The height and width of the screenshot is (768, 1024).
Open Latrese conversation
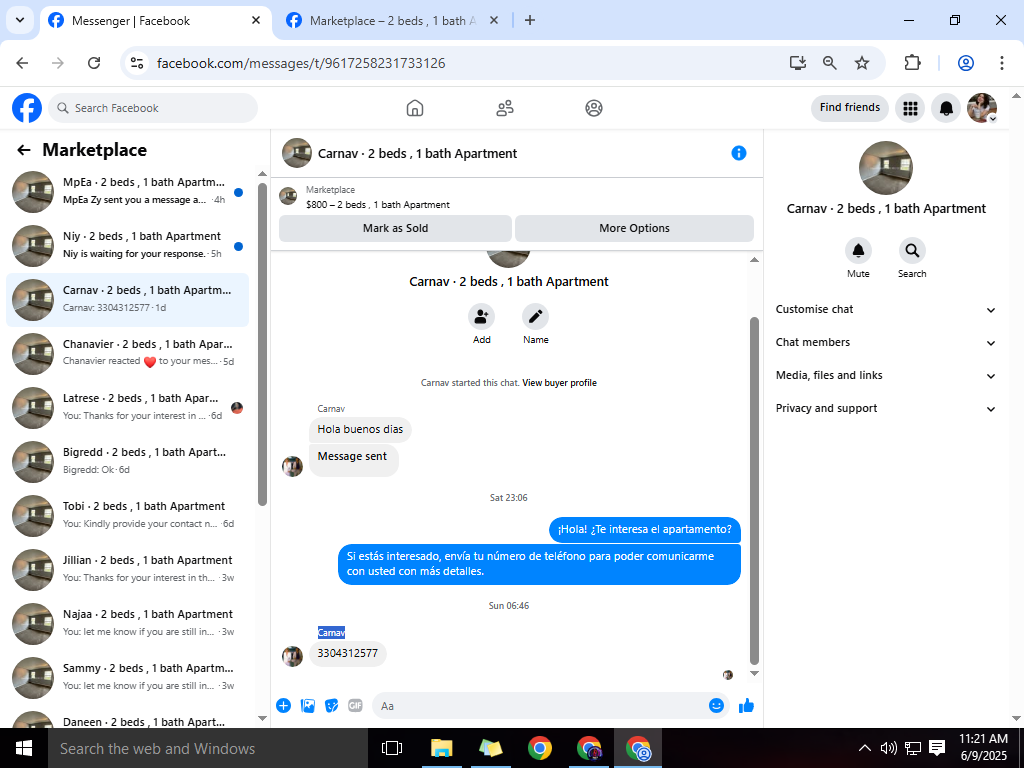tap(127, 408)
